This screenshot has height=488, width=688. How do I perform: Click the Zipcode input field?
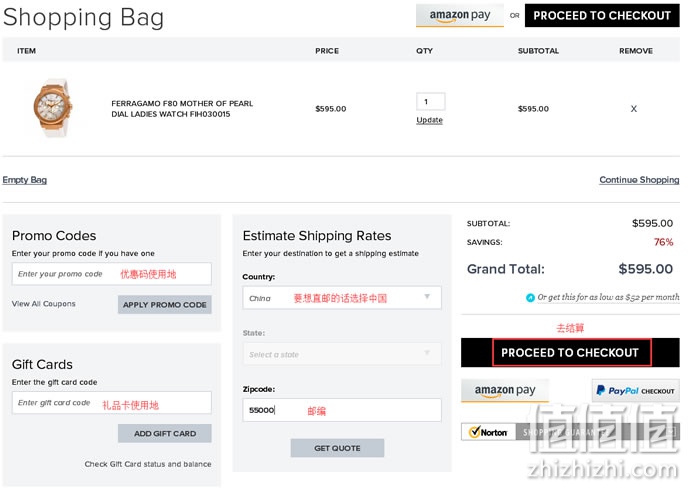342,410
